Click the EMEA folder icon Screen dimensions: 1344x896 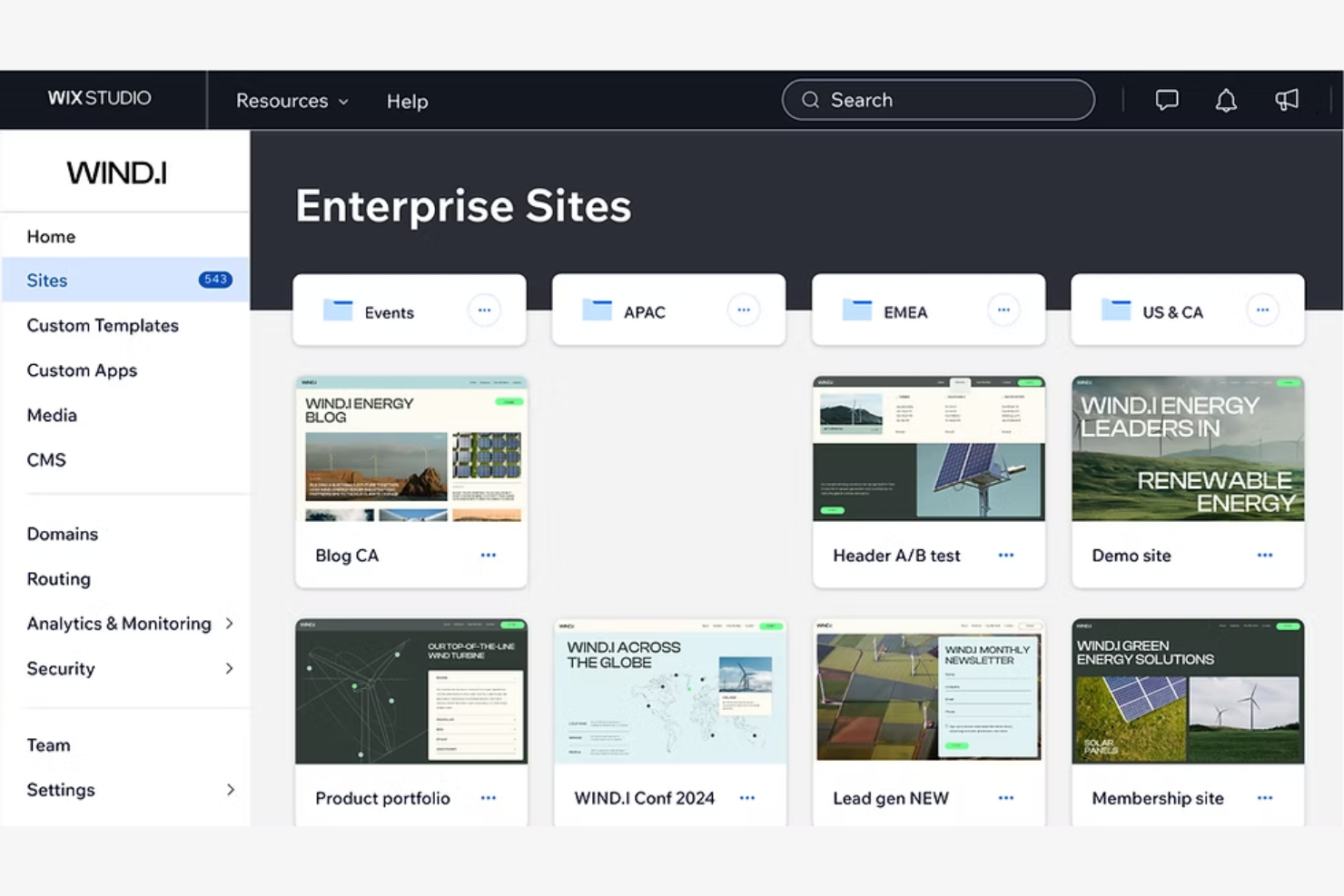coord(856,310)
